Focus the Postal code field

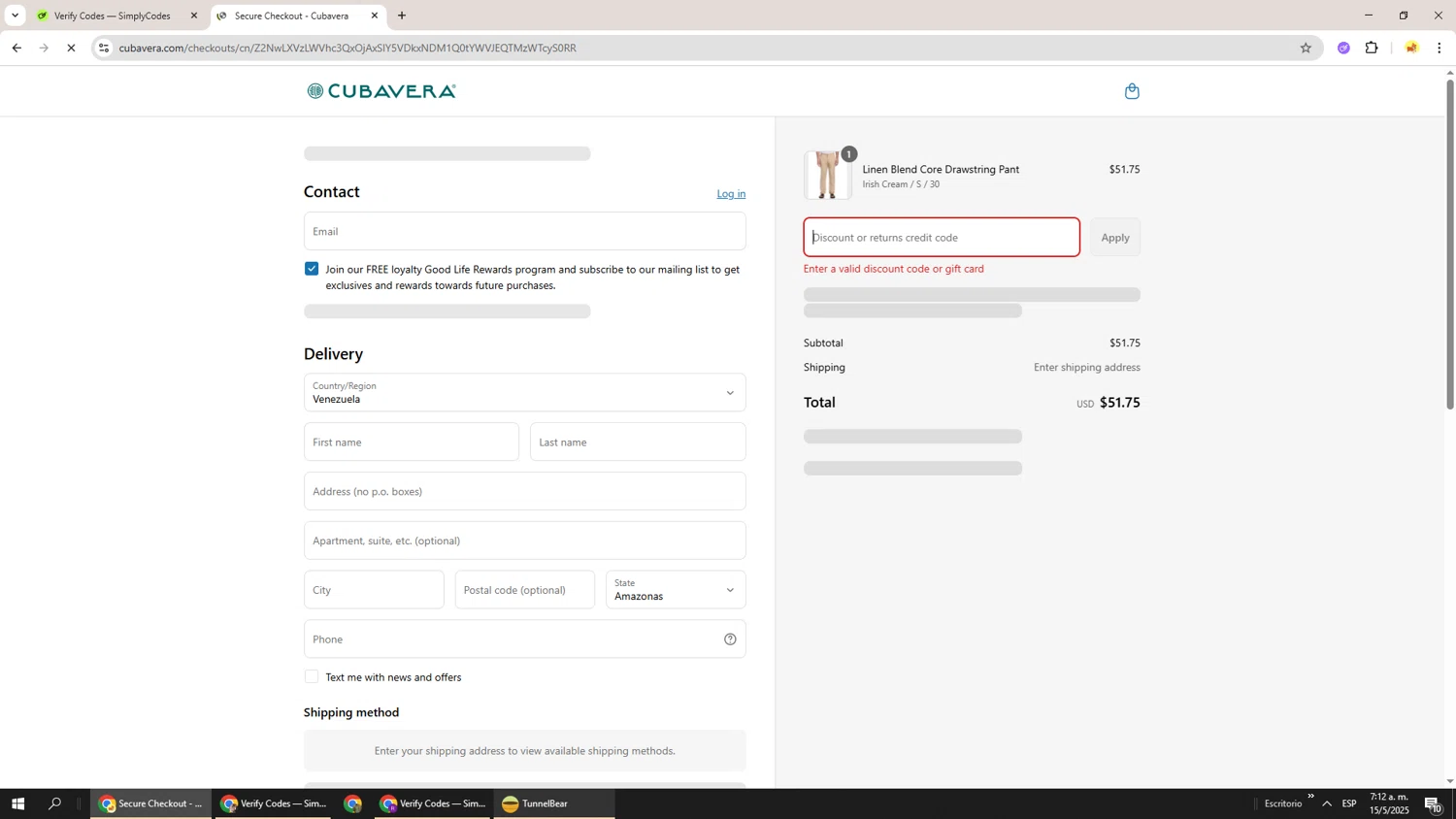(x=524, y=590)
